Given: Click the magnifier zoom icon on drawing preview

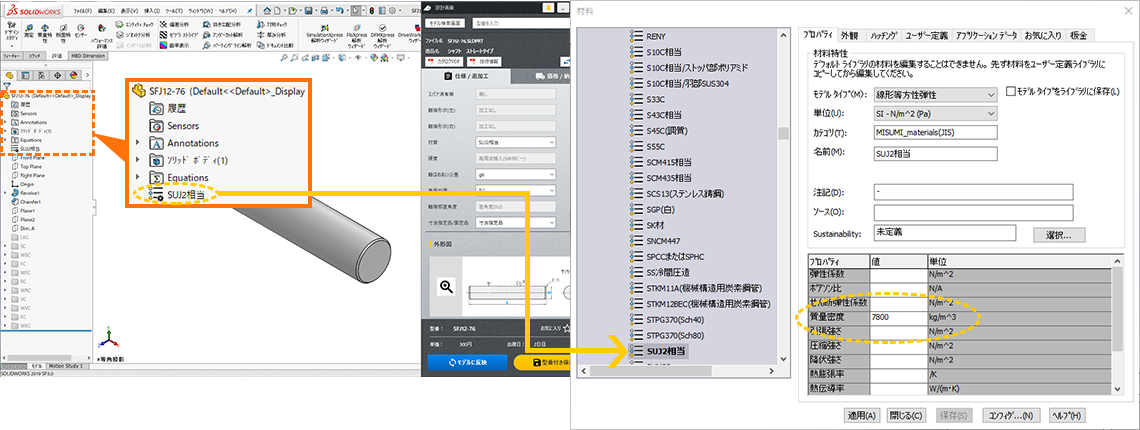Looking at the screenshot, I should (448, 286).
